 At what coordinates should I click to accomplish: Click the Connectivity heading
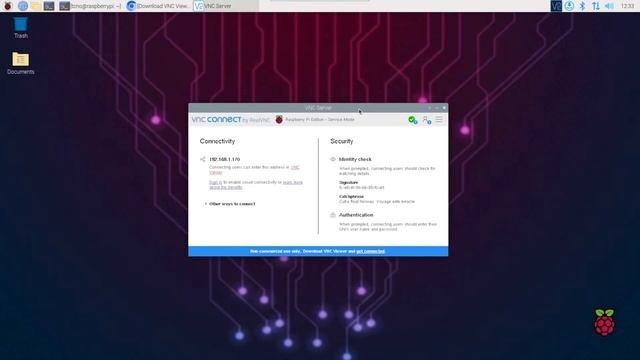[217, 141]
